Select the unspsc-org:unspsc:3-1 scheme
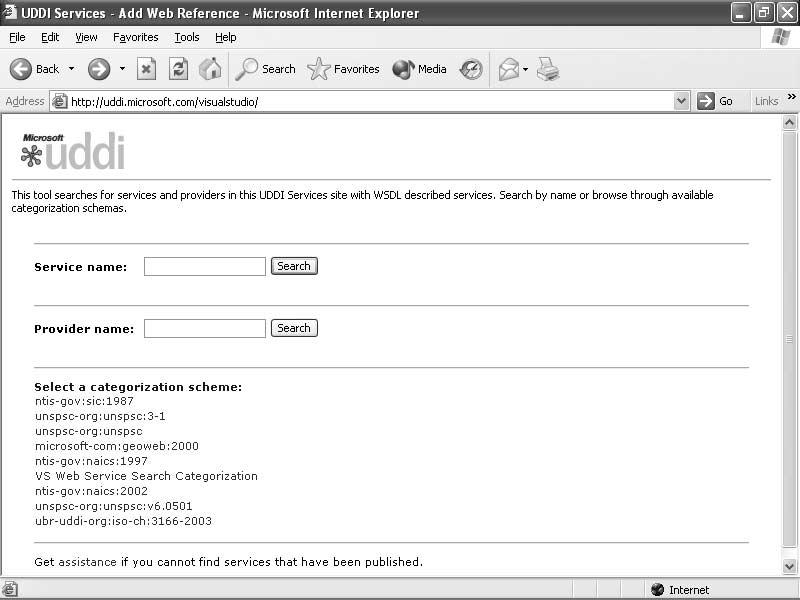The height and width of the screenshot is (600, 800). click(x=100, y=416)
